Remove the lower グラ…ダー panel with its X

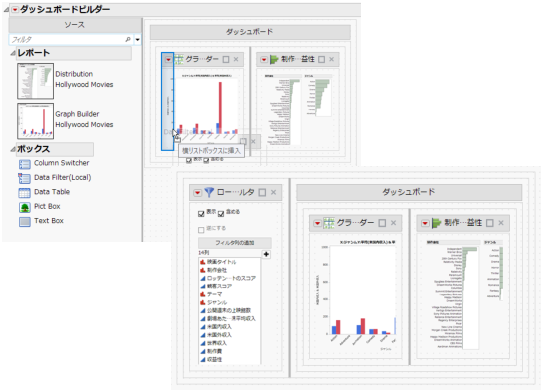pos(393,223)
